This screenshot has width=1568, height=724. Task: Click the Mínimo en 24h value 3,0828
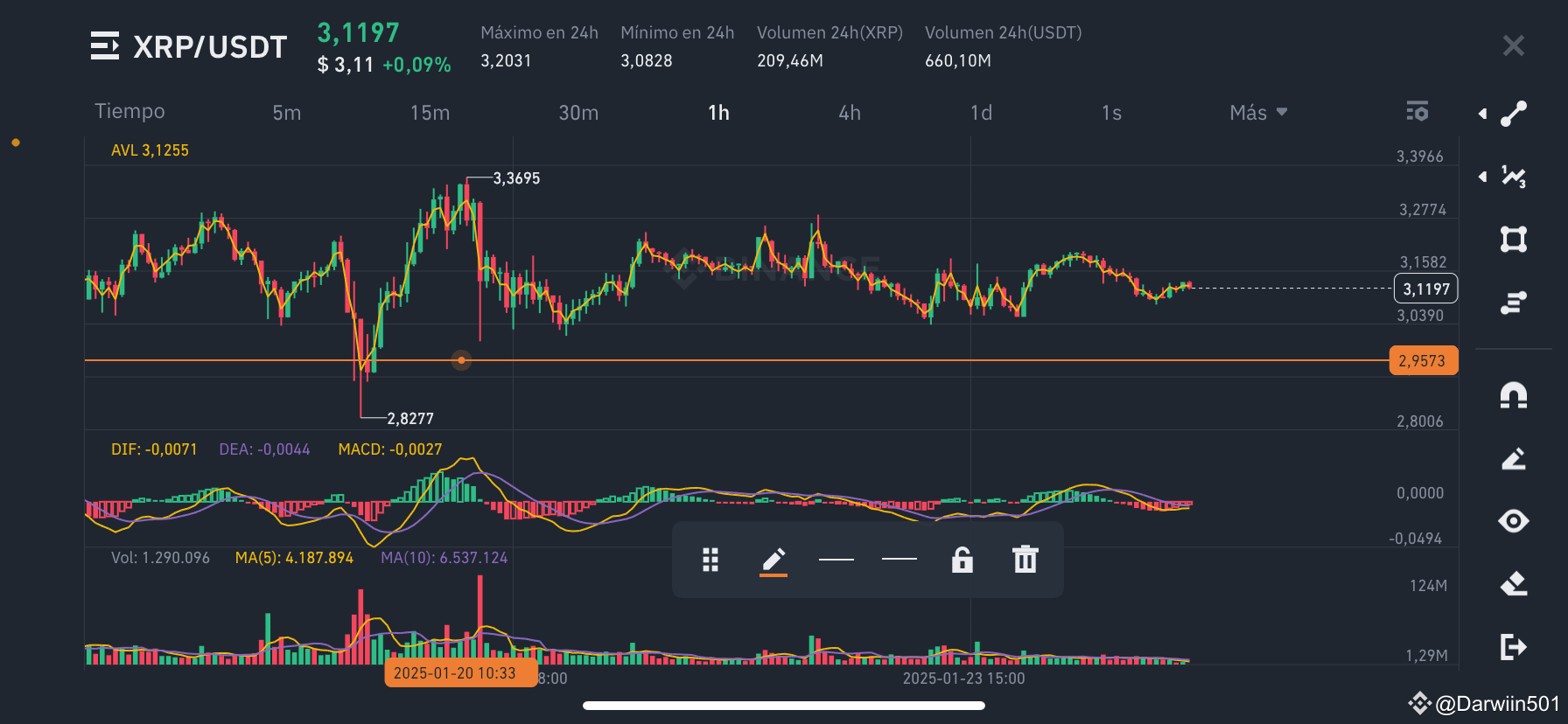point(647,60)
